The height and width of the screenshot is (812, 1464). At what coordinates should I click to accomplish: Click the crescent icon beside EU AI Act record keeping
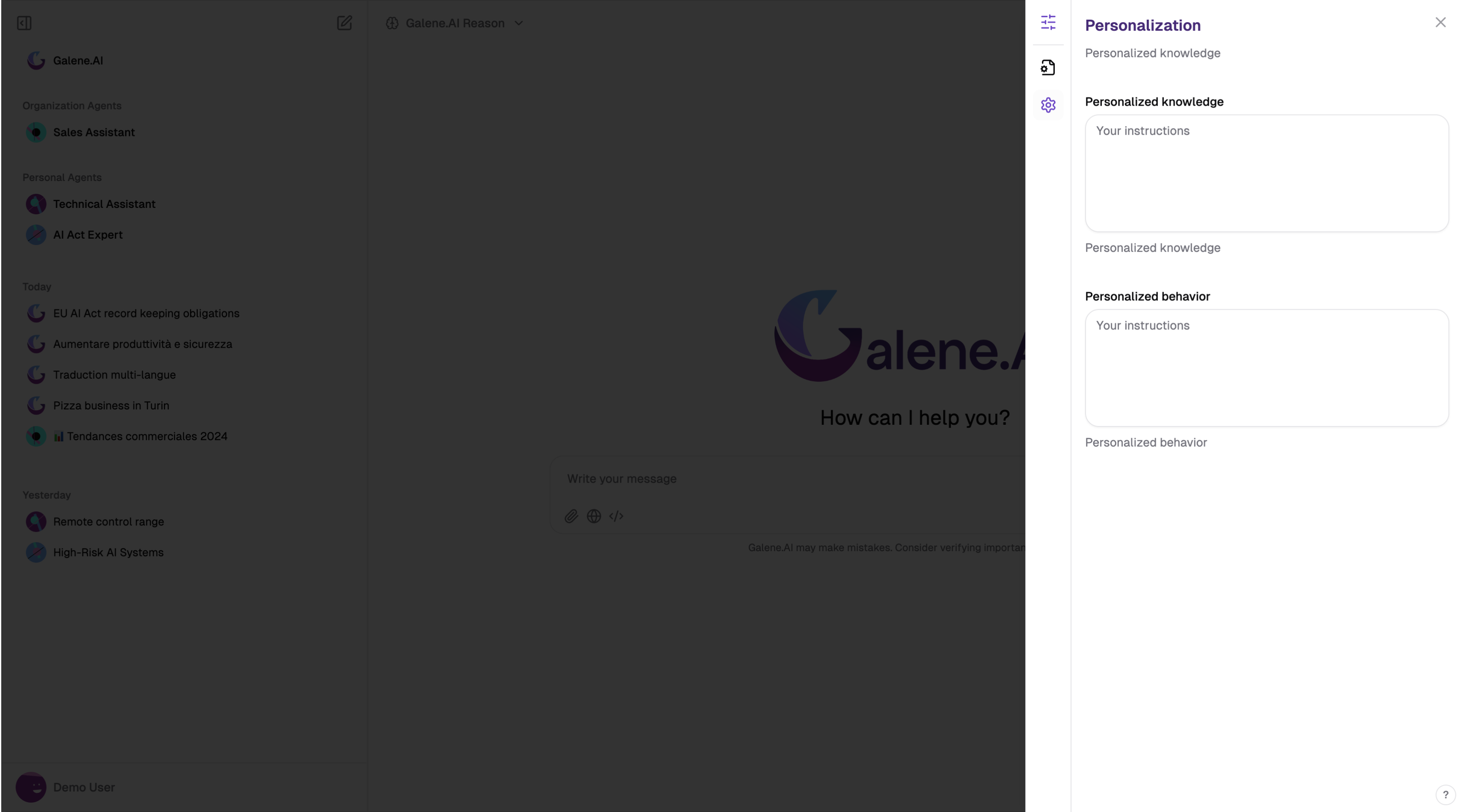[36, 314]
